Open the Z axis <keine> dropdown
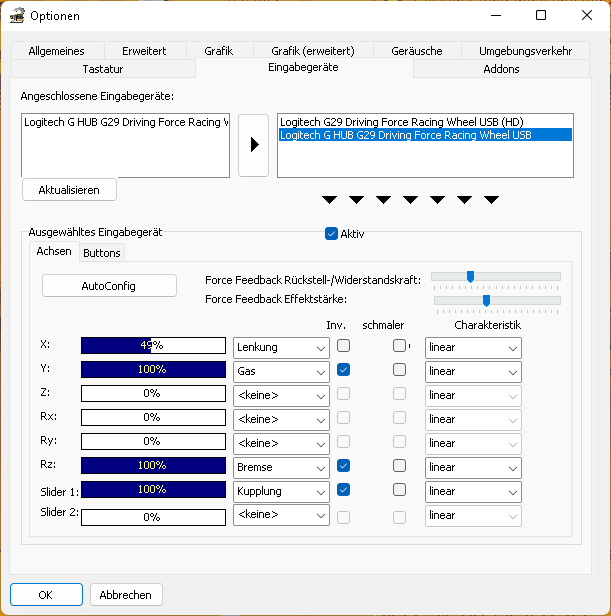611x616 pixels. pos(281,395)
